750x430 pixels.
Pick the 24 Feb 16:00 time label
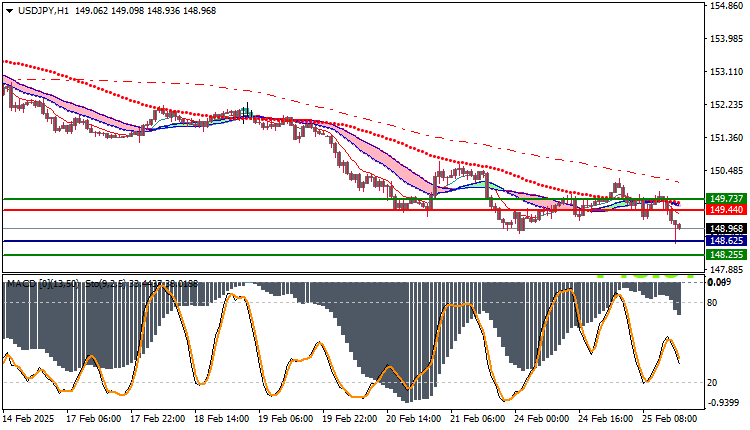pos(607,418)
